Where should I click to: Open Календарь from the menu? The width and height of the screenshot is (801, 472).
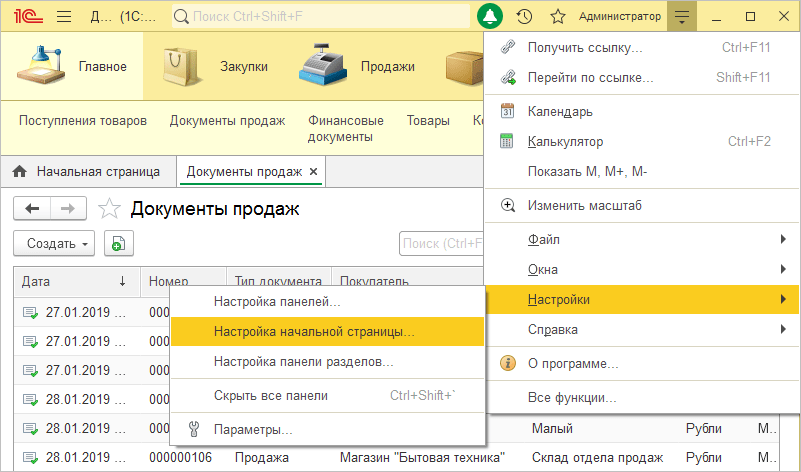tap(642, 111)
